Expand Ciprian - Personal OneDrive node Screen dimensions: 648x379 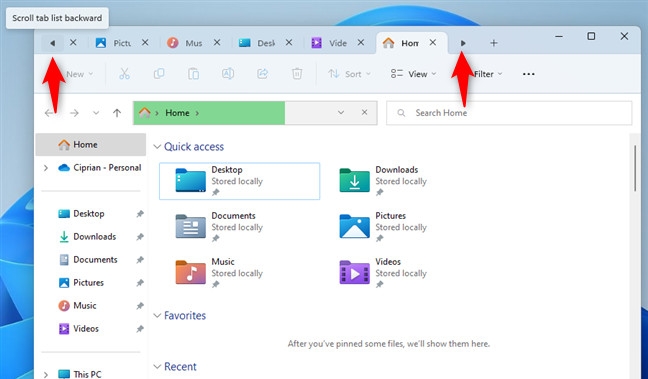(x=46, y=168)
